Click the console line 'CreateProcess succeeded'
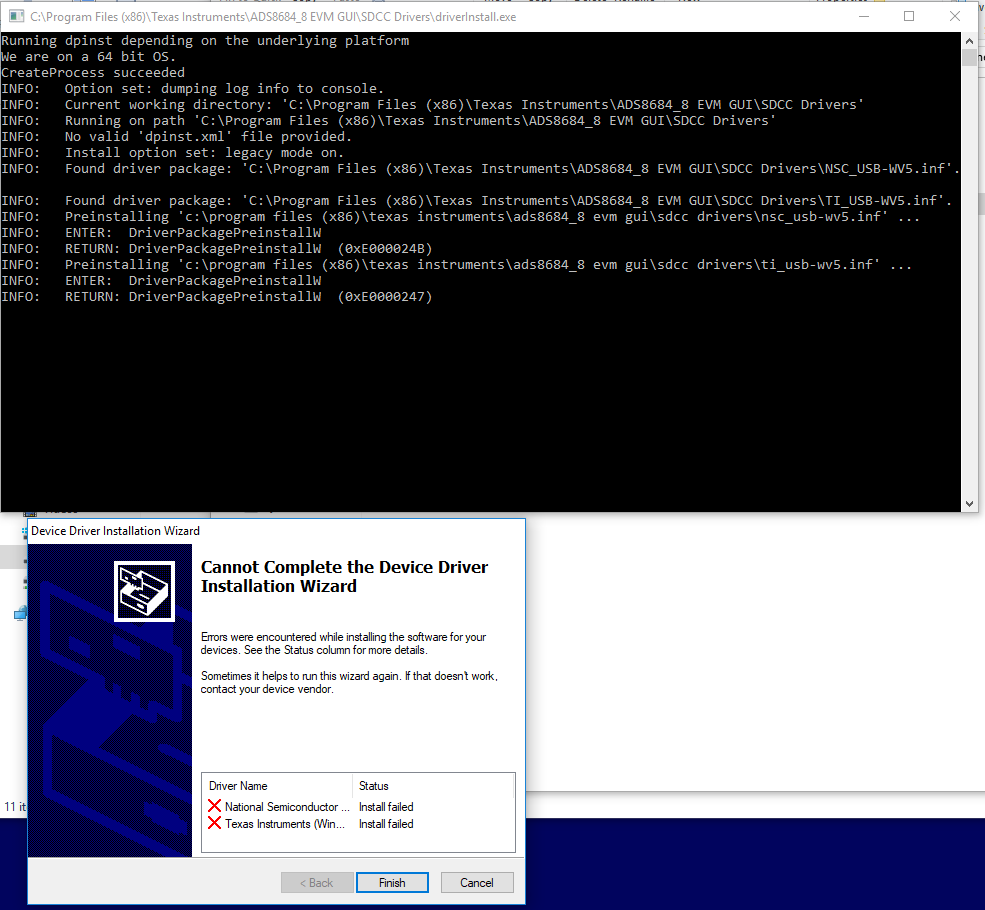The image size is (985, 910). [x=93, y=72]
